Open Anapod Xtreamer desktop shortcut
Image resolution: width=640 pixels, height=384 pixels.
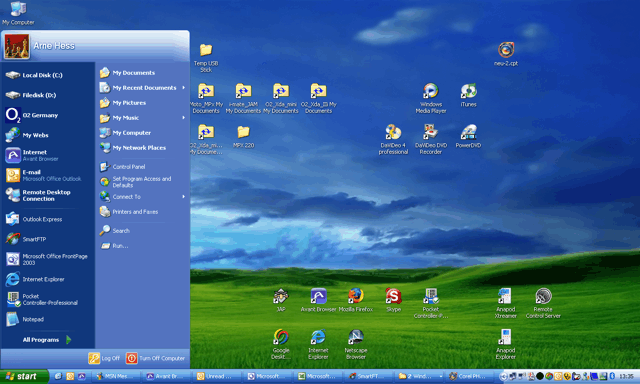(x=506, y=304)
